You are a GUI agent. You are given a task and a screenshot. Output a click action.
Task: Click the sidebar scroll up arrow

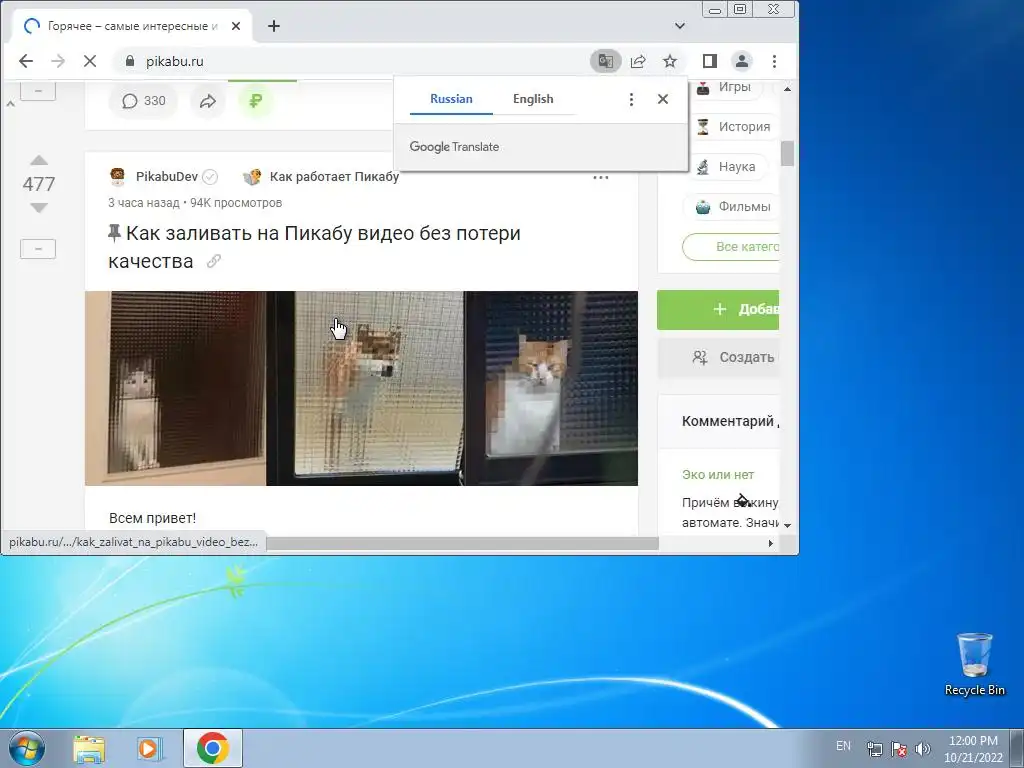point(788,89)
